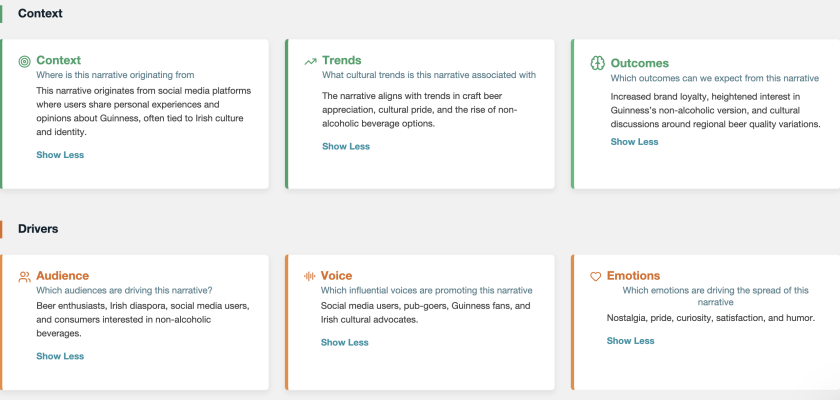The height and width of the screenshot is (400, 840).
Task: Select the Audience card heading
Action: pyautogui.click(x=62, y=275)
